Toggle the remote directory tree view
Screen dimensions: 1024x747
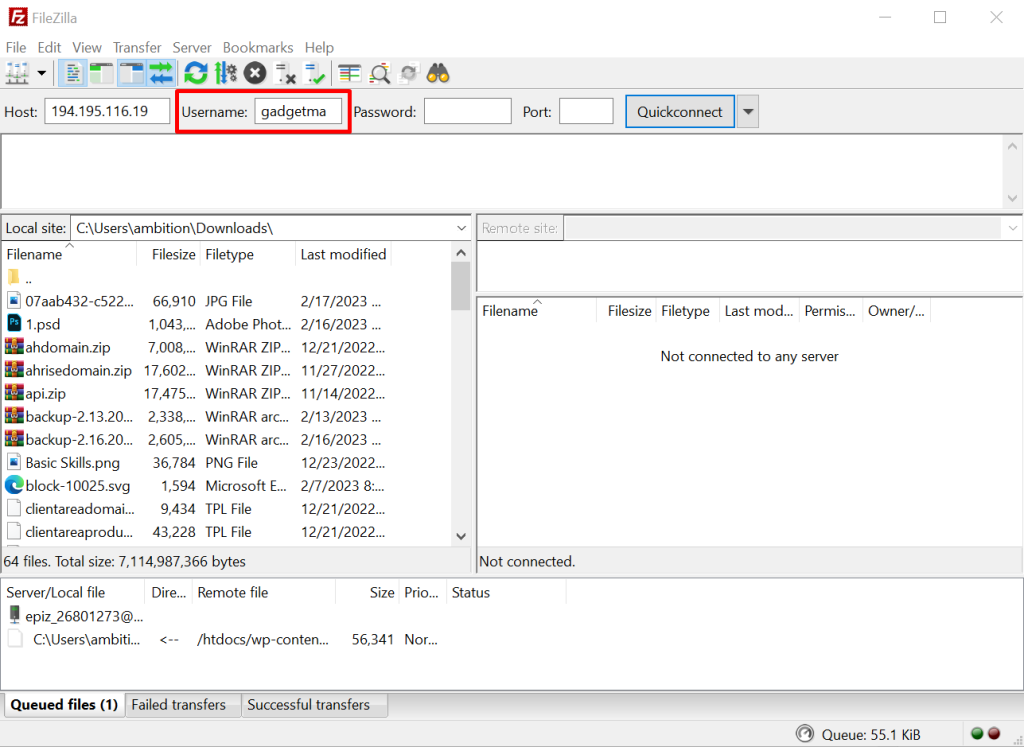click(131, 73)
